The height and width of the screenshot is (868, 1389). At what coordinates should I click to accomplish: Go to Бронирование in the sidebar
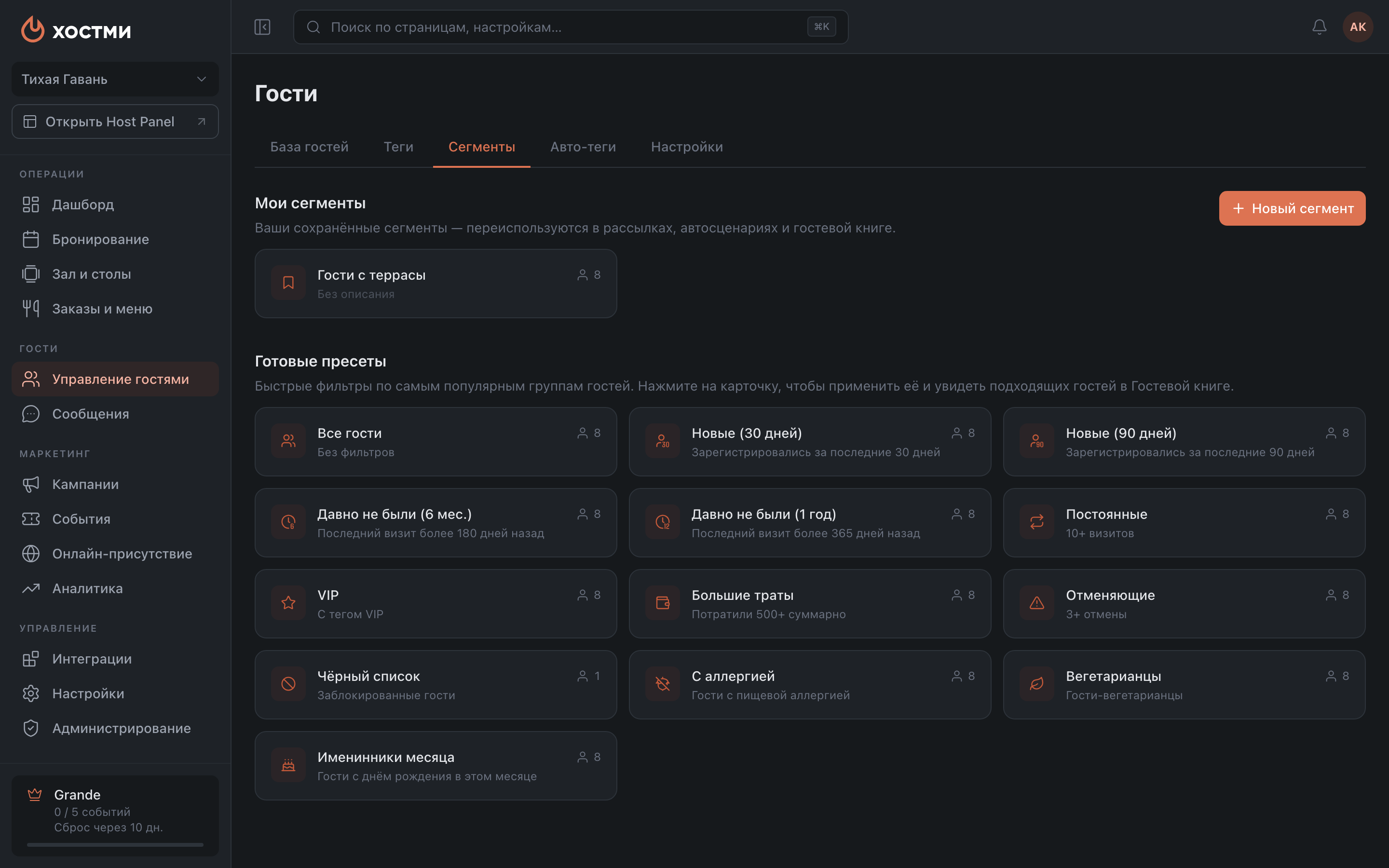[x=115, y=239]
